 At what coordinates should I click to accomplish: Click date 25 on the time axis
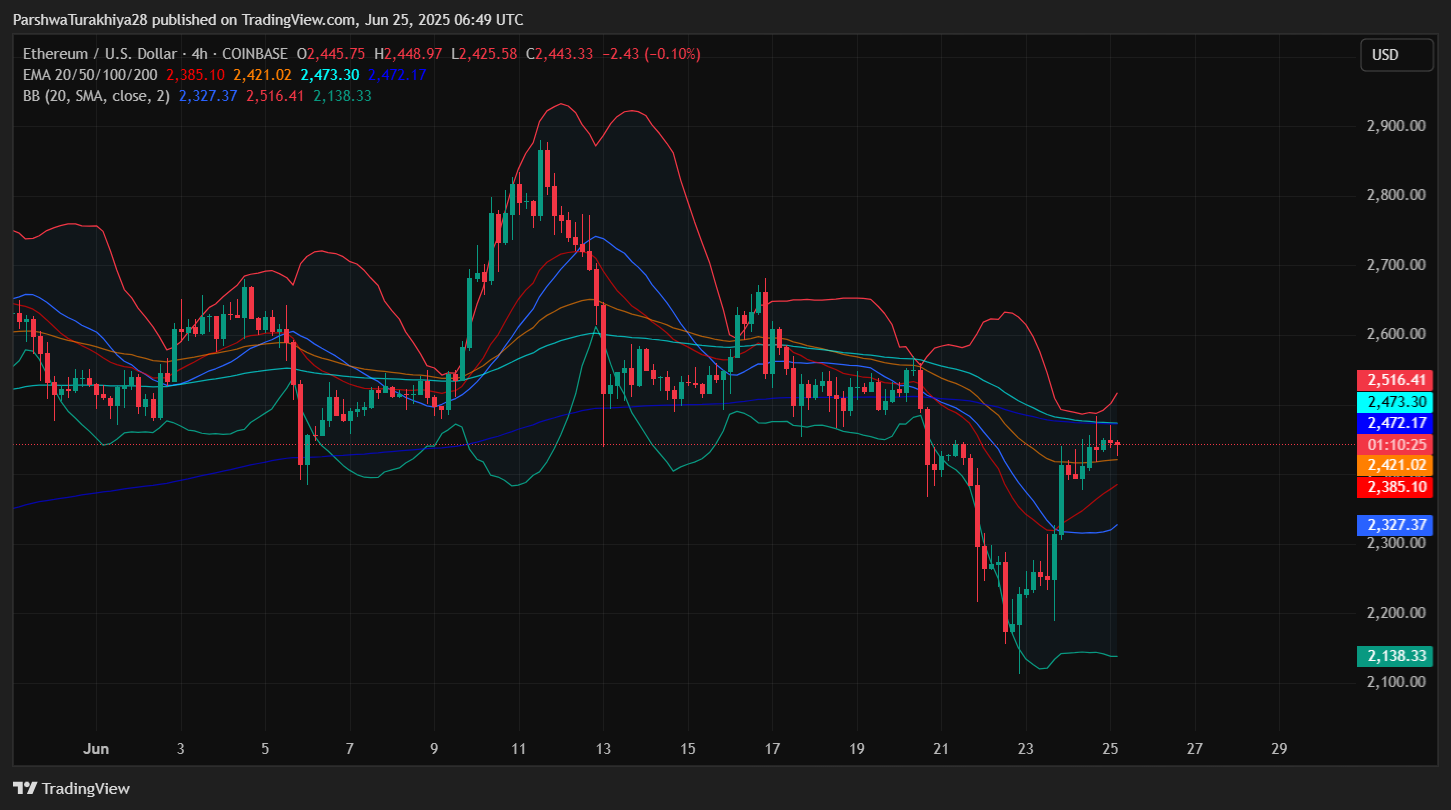tap(1110, 748)
